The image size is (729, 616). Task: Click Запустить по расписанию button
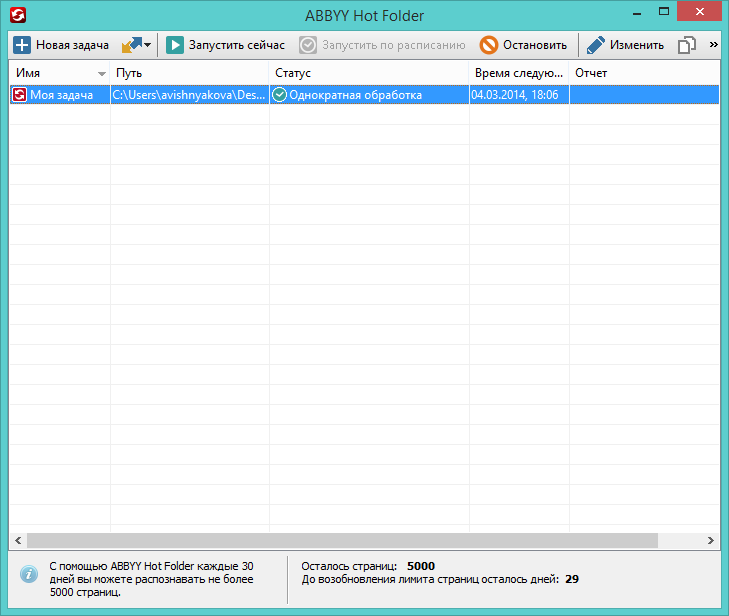pos(382,45)
